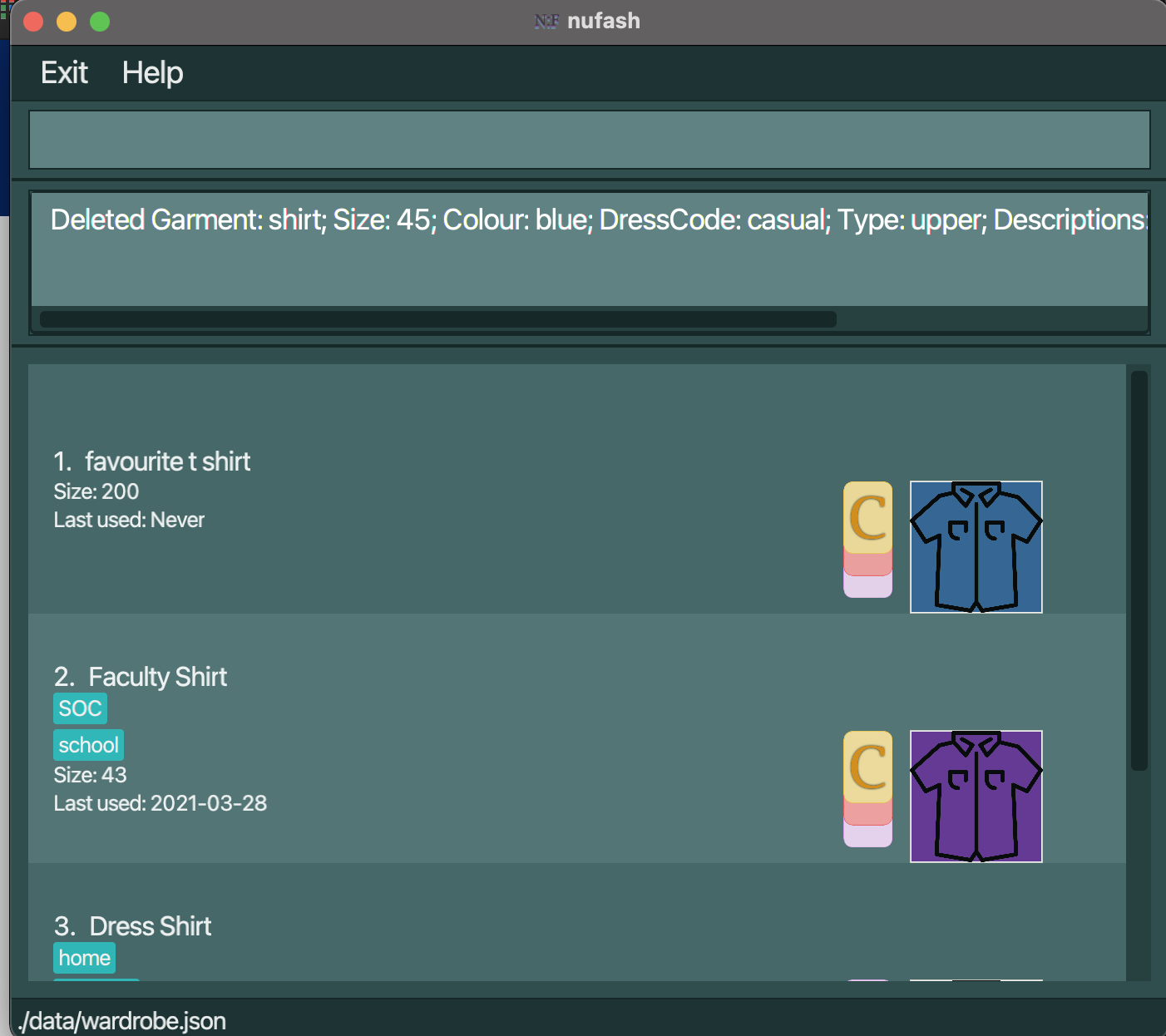Close the nufash window with red button
This screenshot has width=1166, height=1036.
point(33,22)
